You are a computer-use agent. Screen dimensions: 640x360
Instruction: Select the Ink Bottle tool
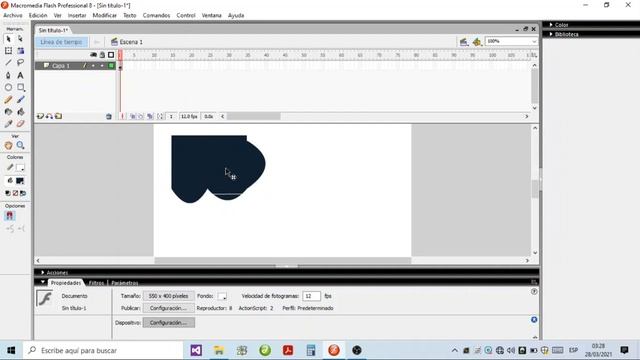[8, 112]
